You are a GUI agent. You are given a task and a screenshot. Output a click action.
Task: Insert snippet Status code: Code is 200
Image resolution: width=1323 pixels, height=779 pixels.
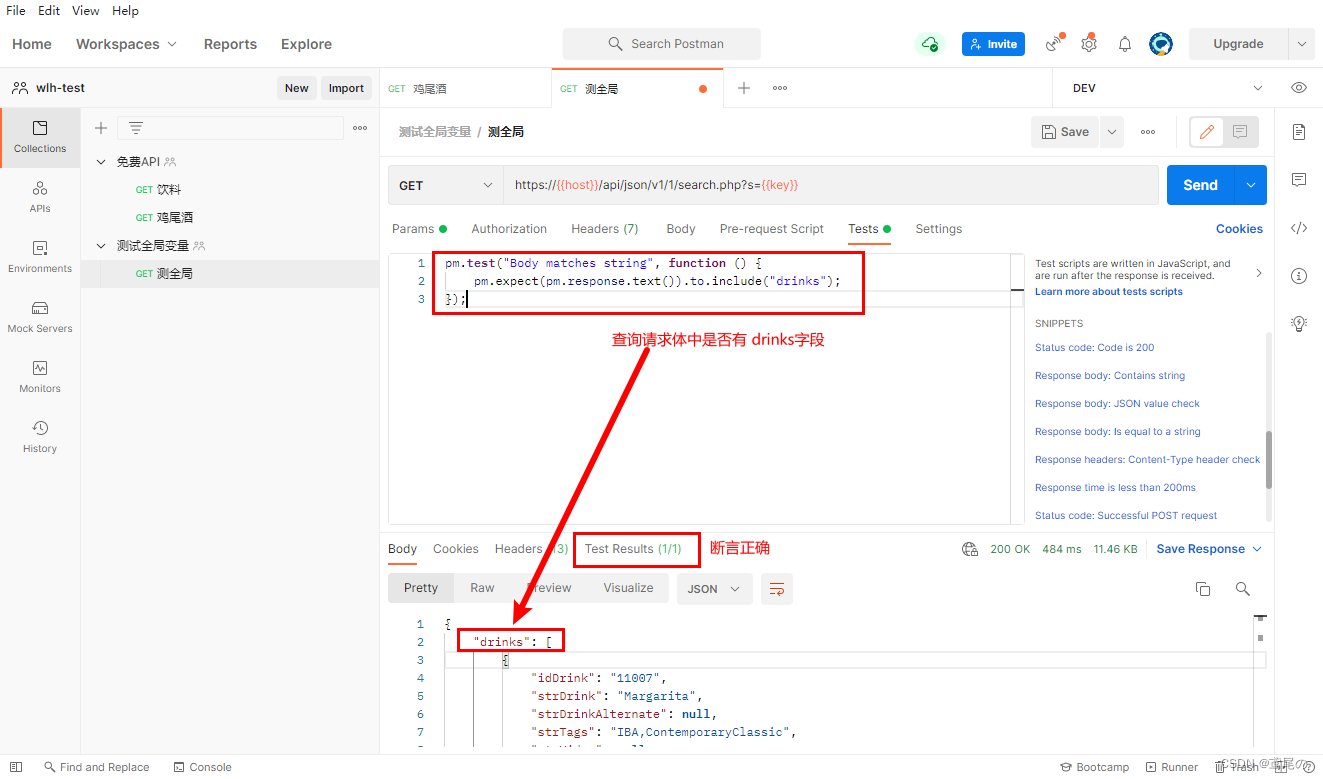pyautogui.click(x=1094, y=348)
